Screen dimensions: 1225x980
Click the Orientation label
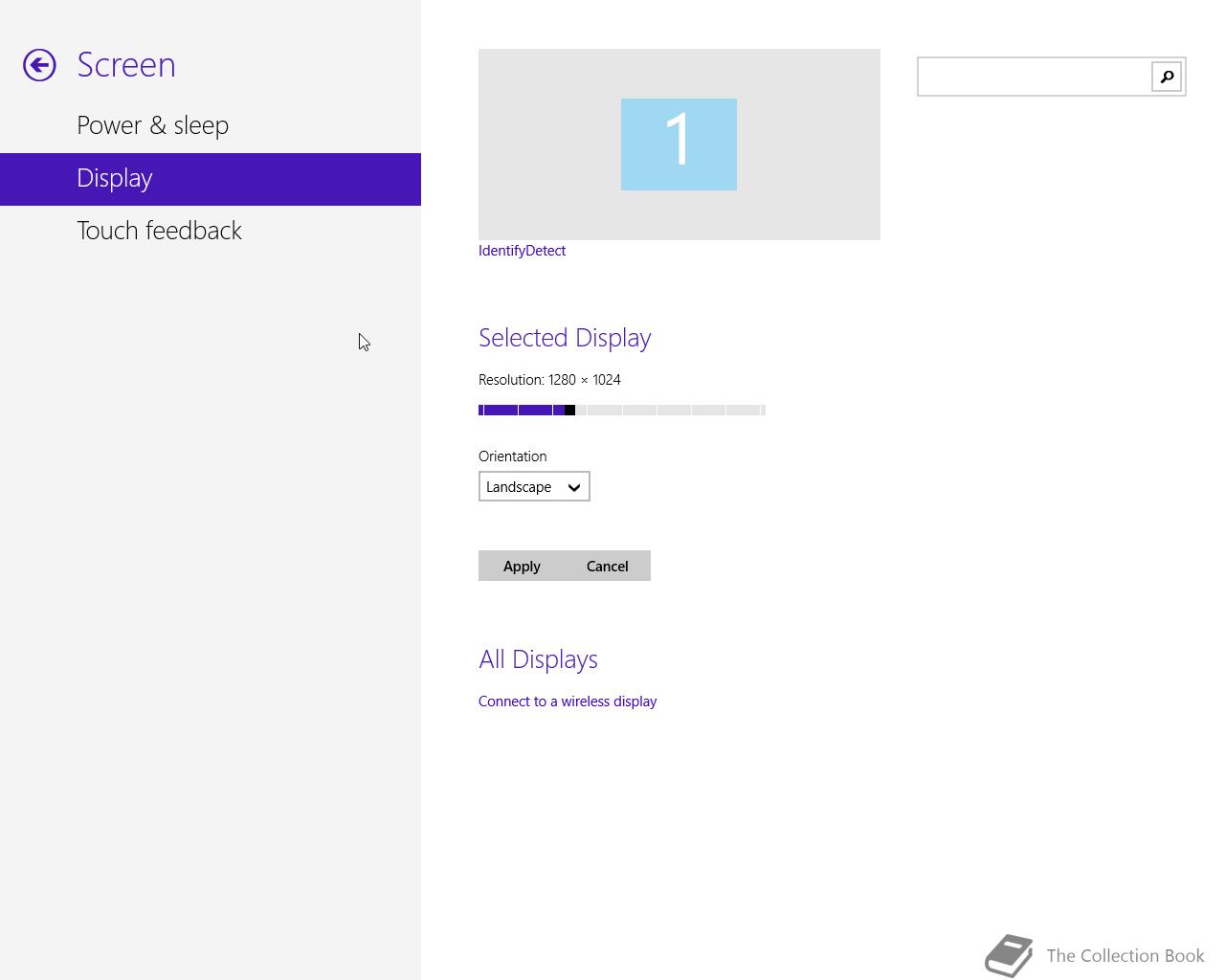click(x=513, y=457)
